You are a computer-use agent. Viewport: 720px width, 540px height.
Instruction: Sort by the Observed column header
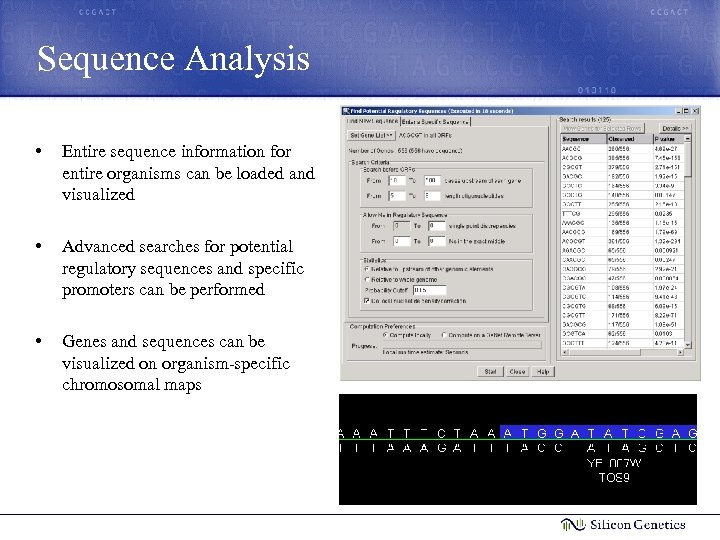(630, 139)
